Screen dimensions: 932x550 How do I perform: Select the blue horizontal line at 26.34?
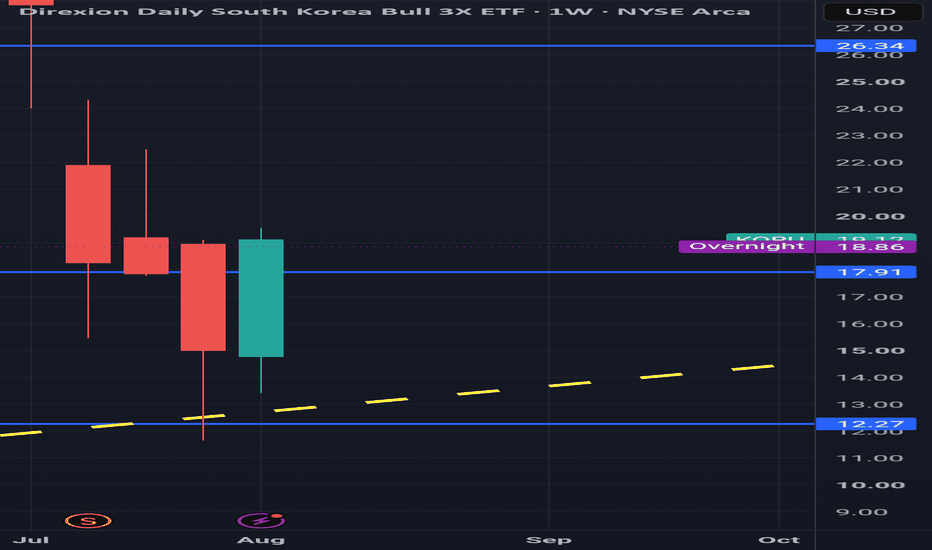[x=407, y=46]
